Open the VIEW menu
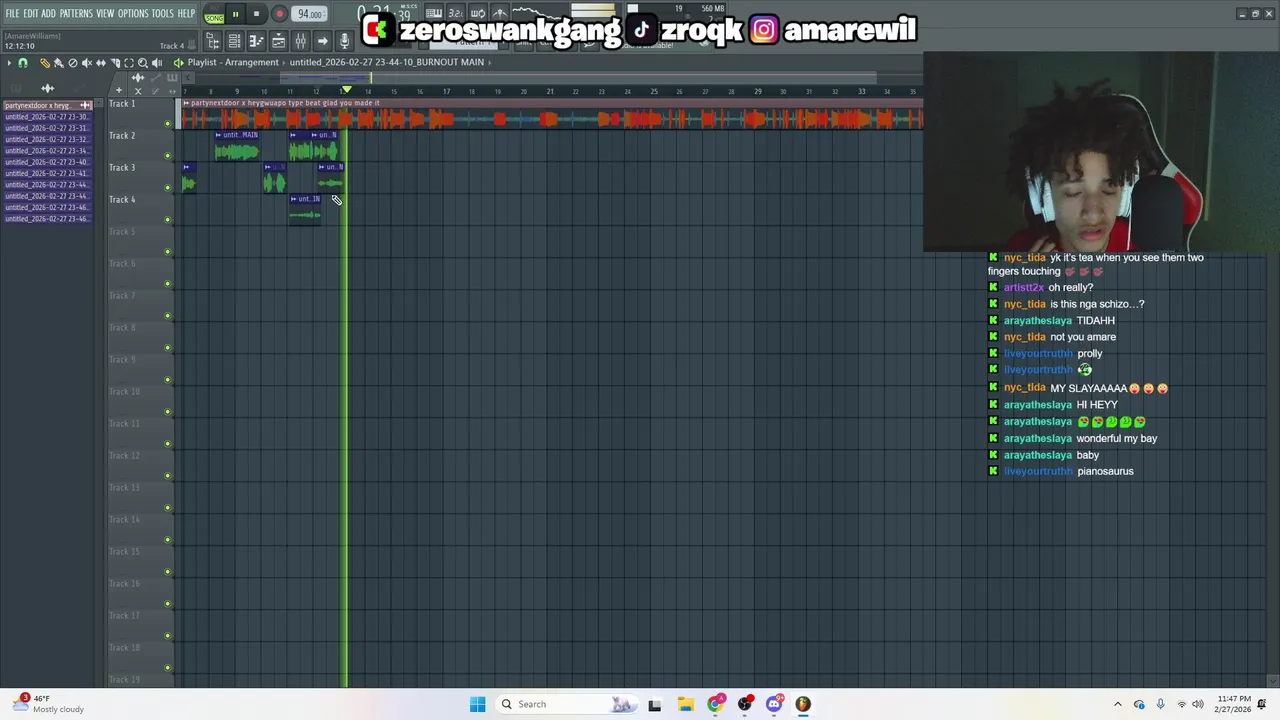 [x=105, y=13]
